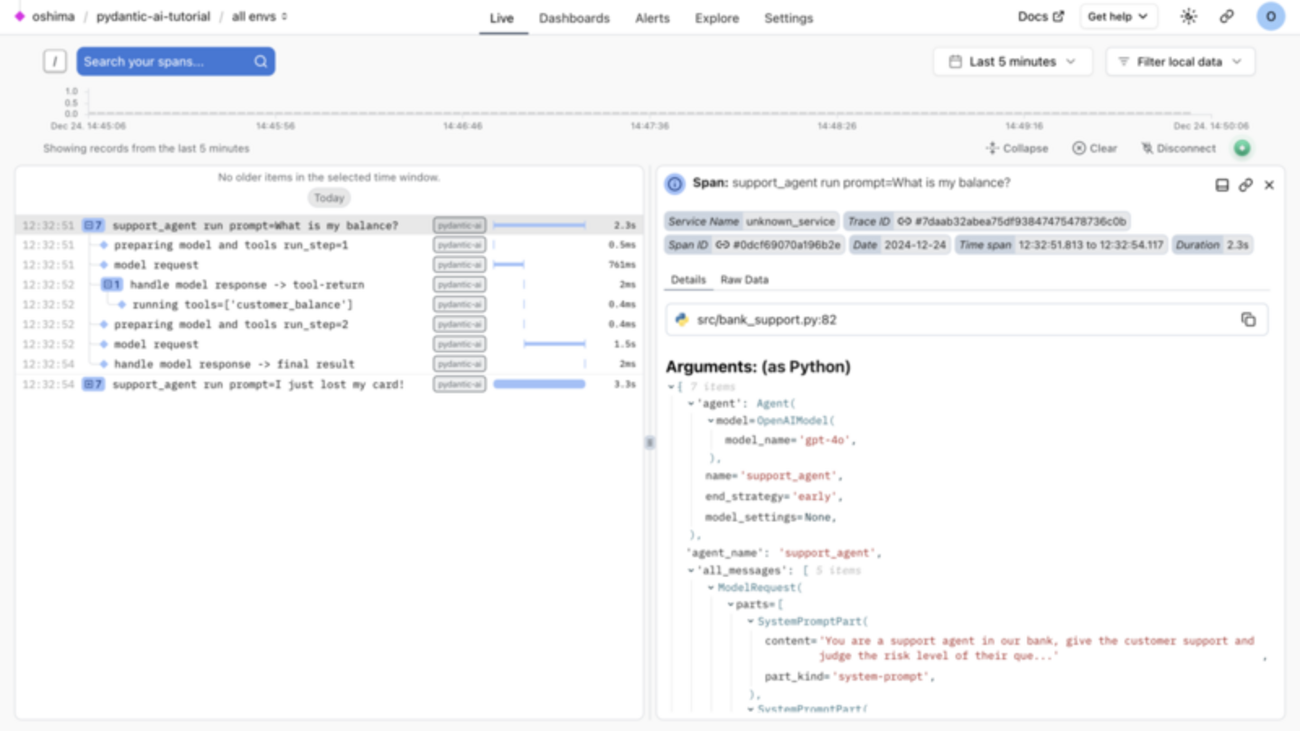The height and width of the screenshot is (731, 1300).
Task: Click the Date 2024-12-24 chip
Action: coord(899,245)
